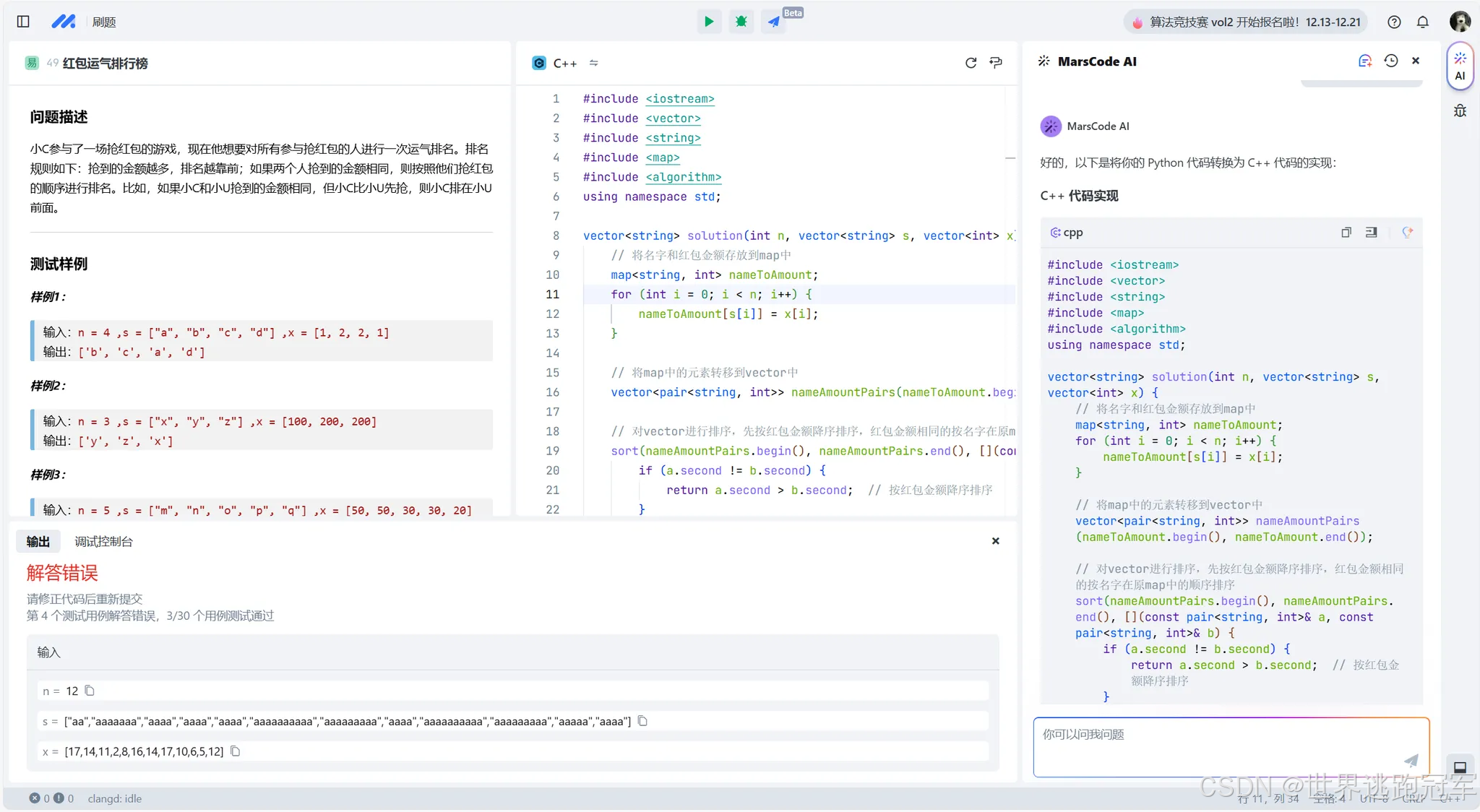The width and height of the screenshot is (1480, 812).
Task: Click the algorithm contest vol2 banner
Action: 1247,22
